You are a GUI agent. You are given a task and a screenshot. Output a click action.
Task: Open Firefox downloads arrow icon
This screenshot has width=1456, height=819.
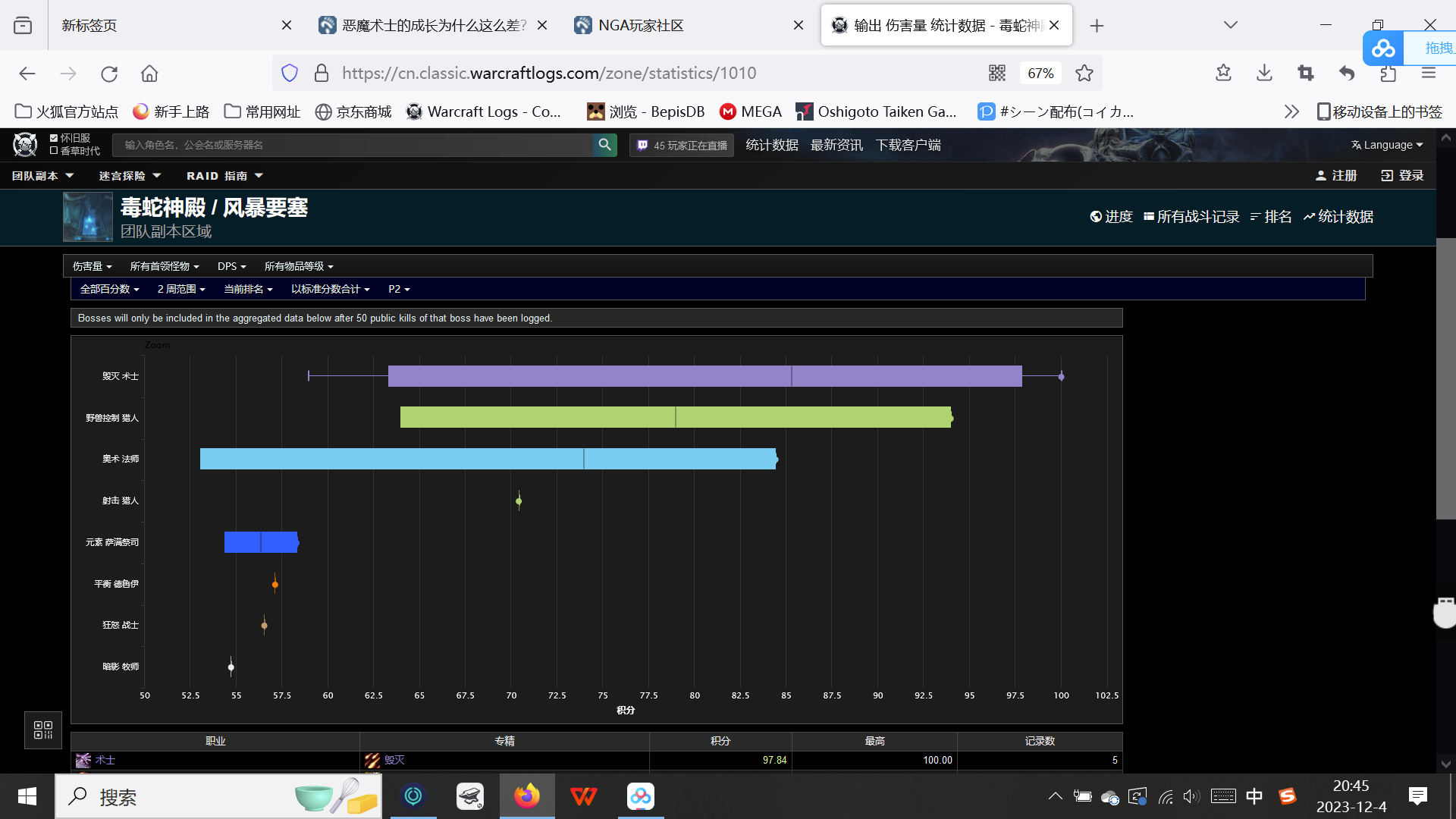click(1264, 73)
